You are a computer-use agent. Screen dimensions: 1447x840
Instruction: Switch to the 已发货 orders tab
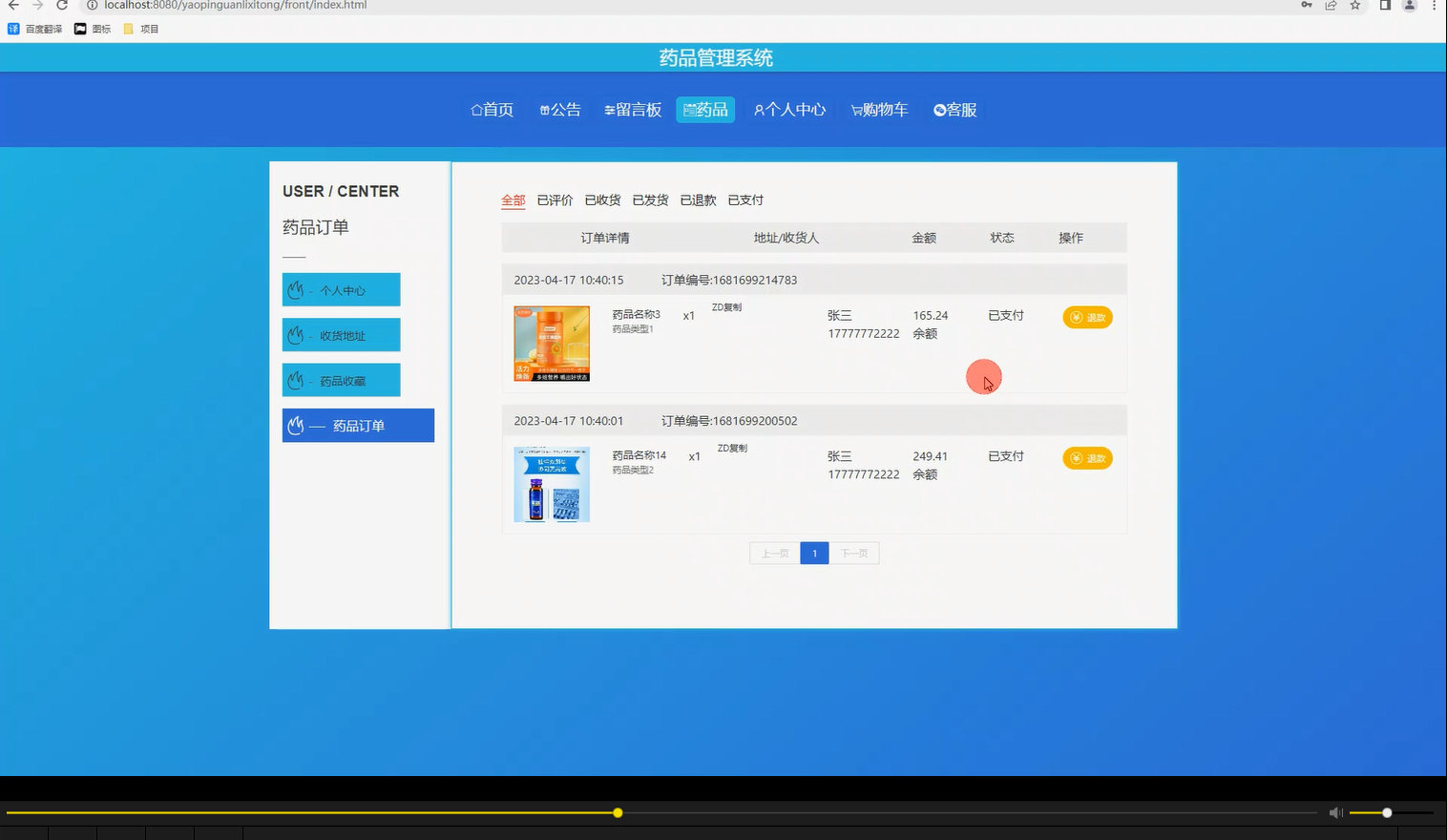650,199
